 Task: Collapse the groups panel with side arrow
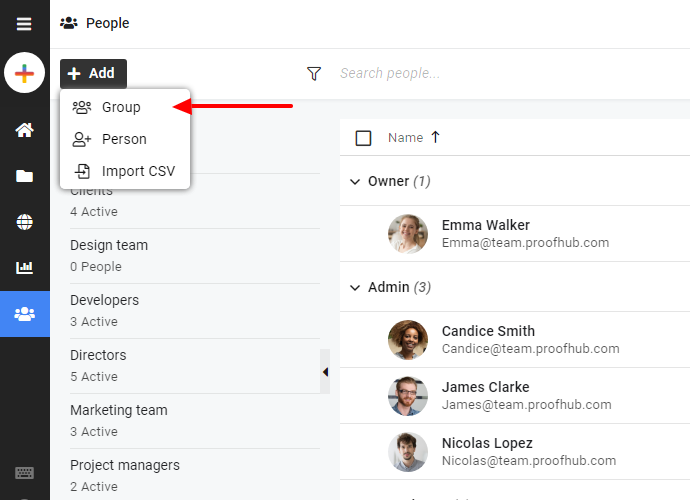click(x=325, y=372)
